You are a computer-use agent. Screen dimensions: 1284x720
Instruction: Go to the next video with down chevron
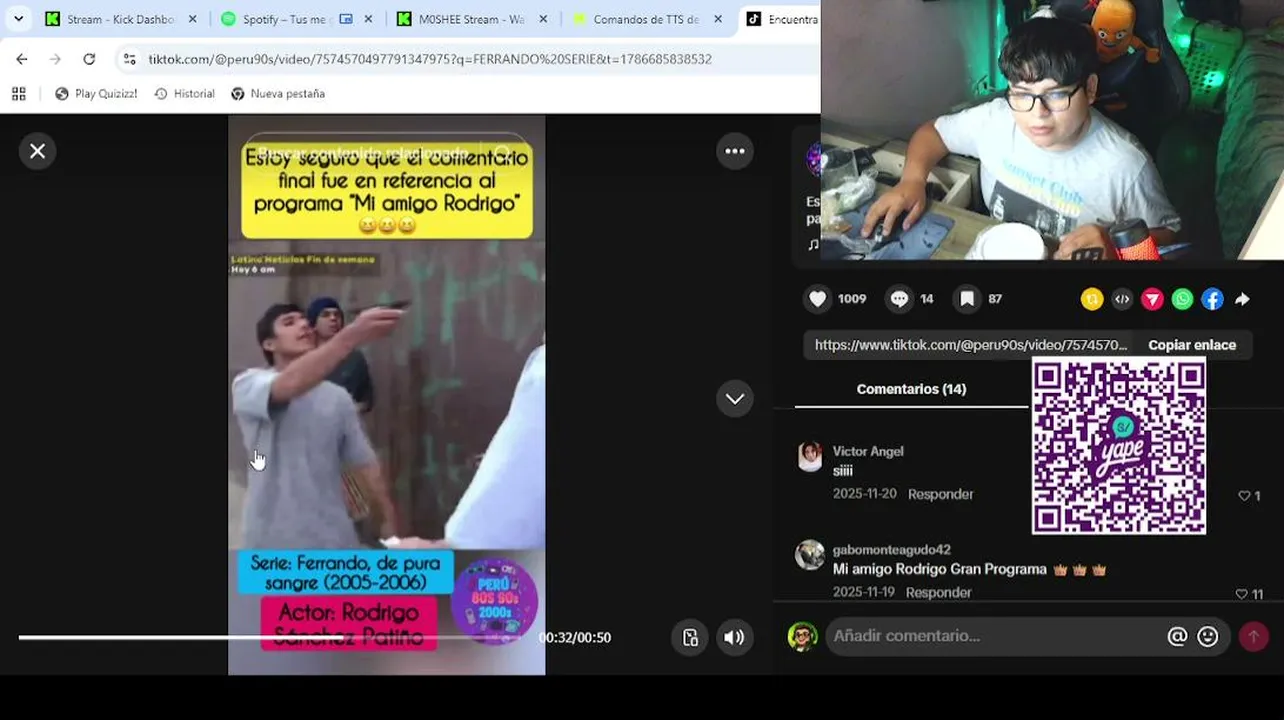735,398
